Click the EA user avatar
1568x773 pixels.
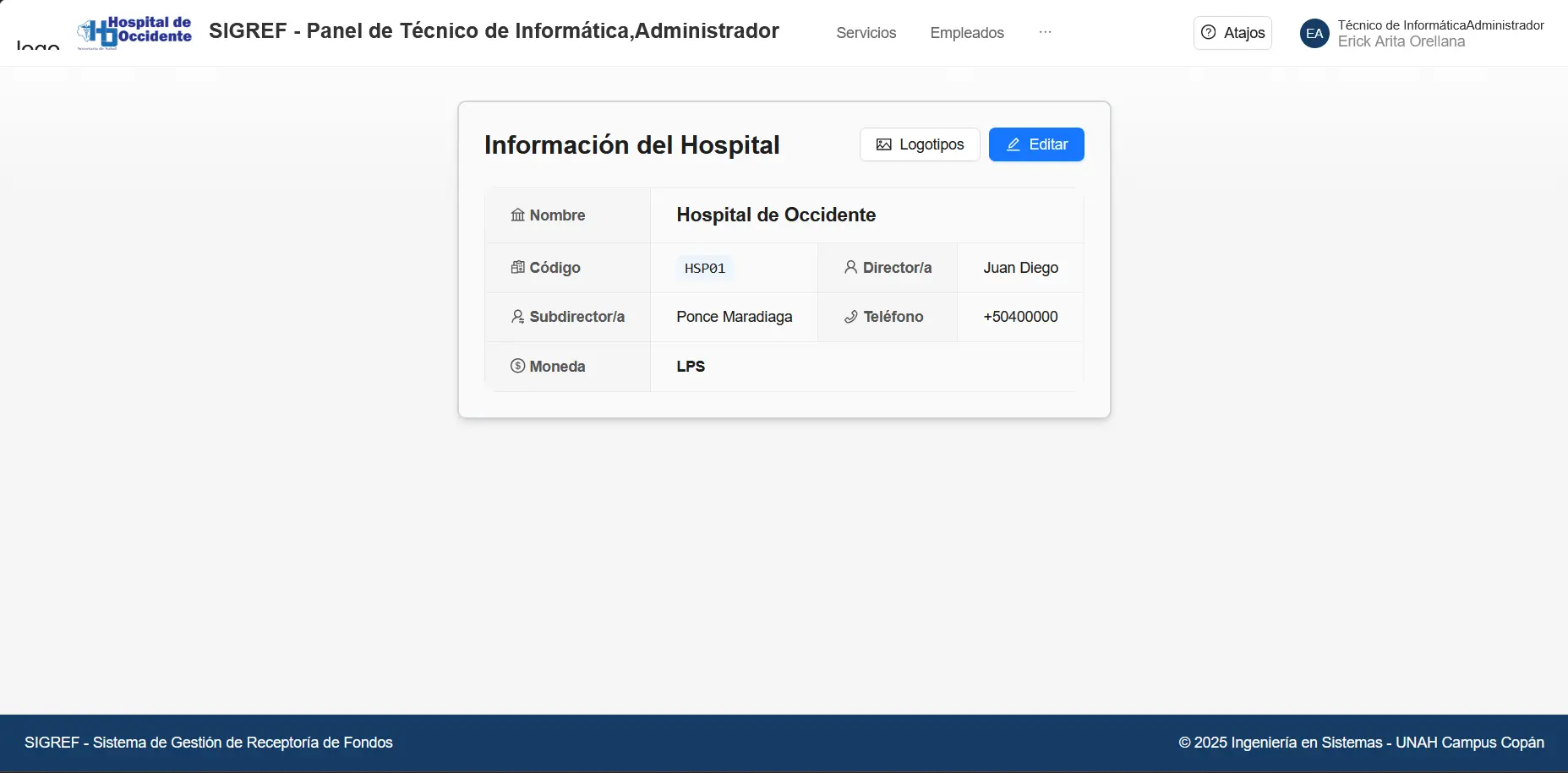(x=1314, y=34)
